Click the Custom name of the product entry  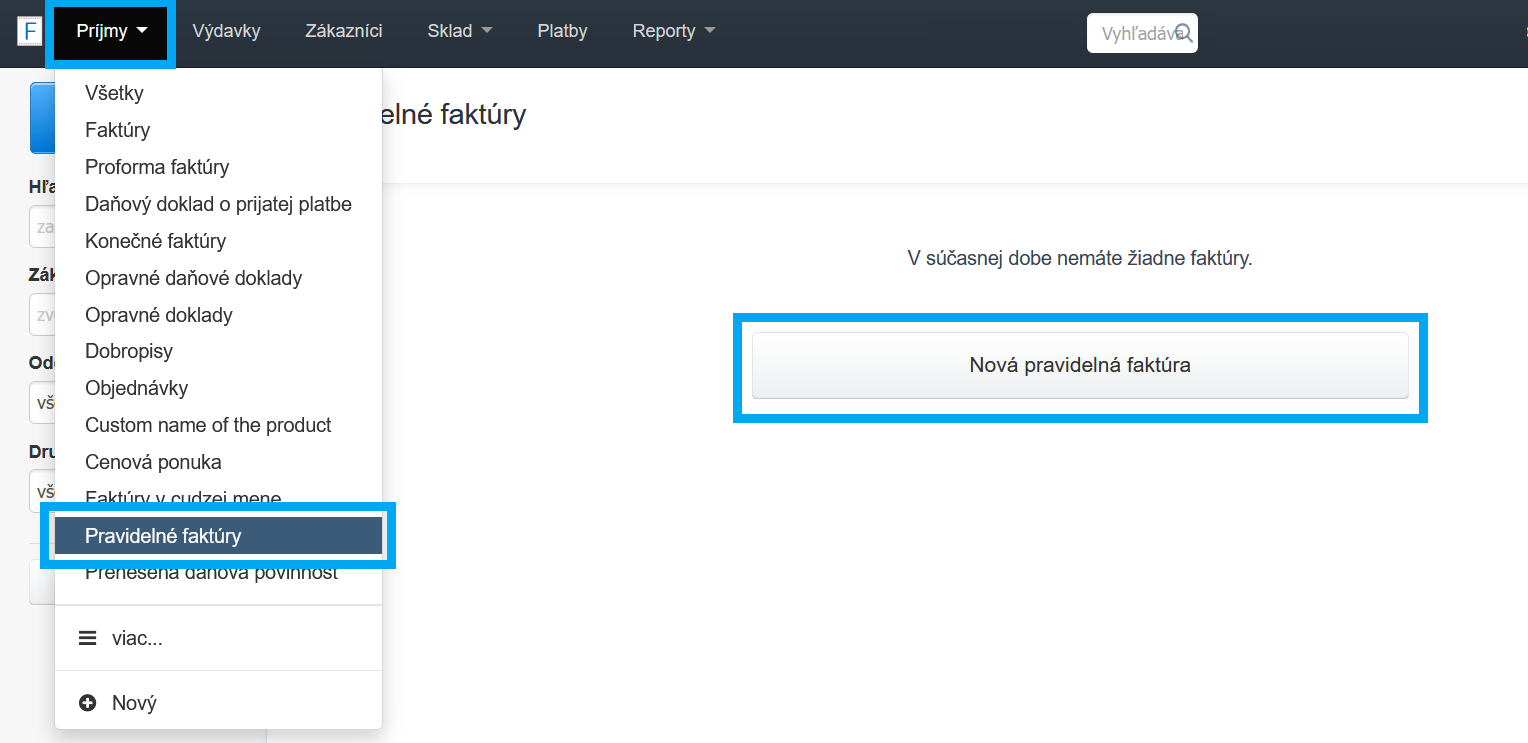(208, 425)
